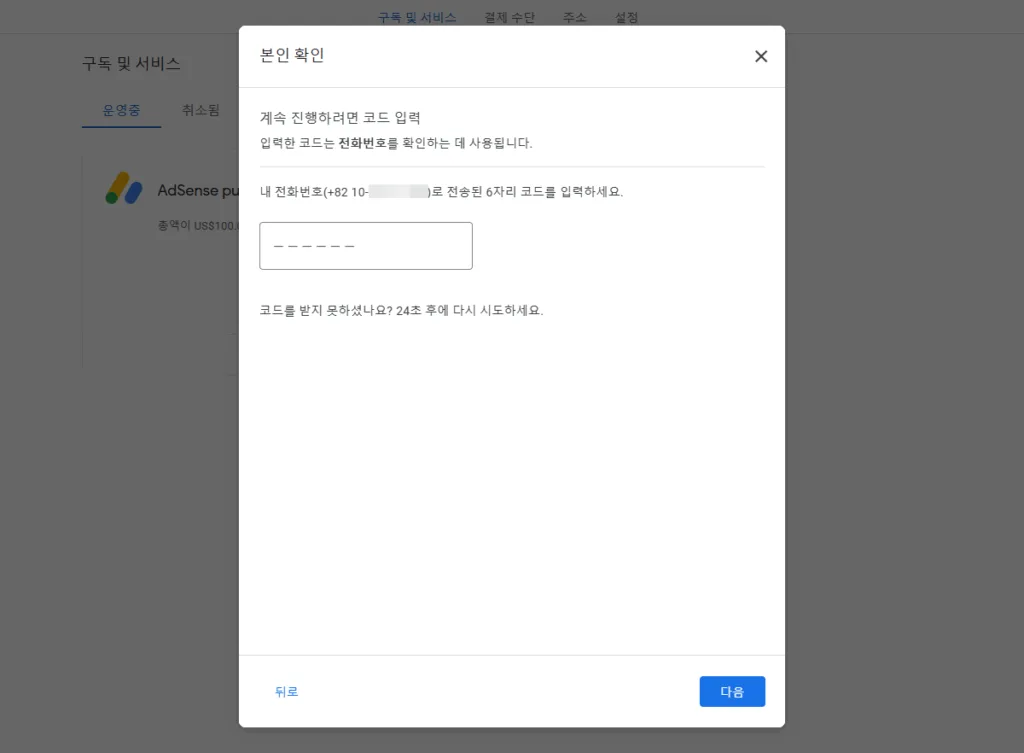Click the 계속 진행하려면 코드 입력 heading
The height and width of the screenshot is (753, 1024).
340,118
